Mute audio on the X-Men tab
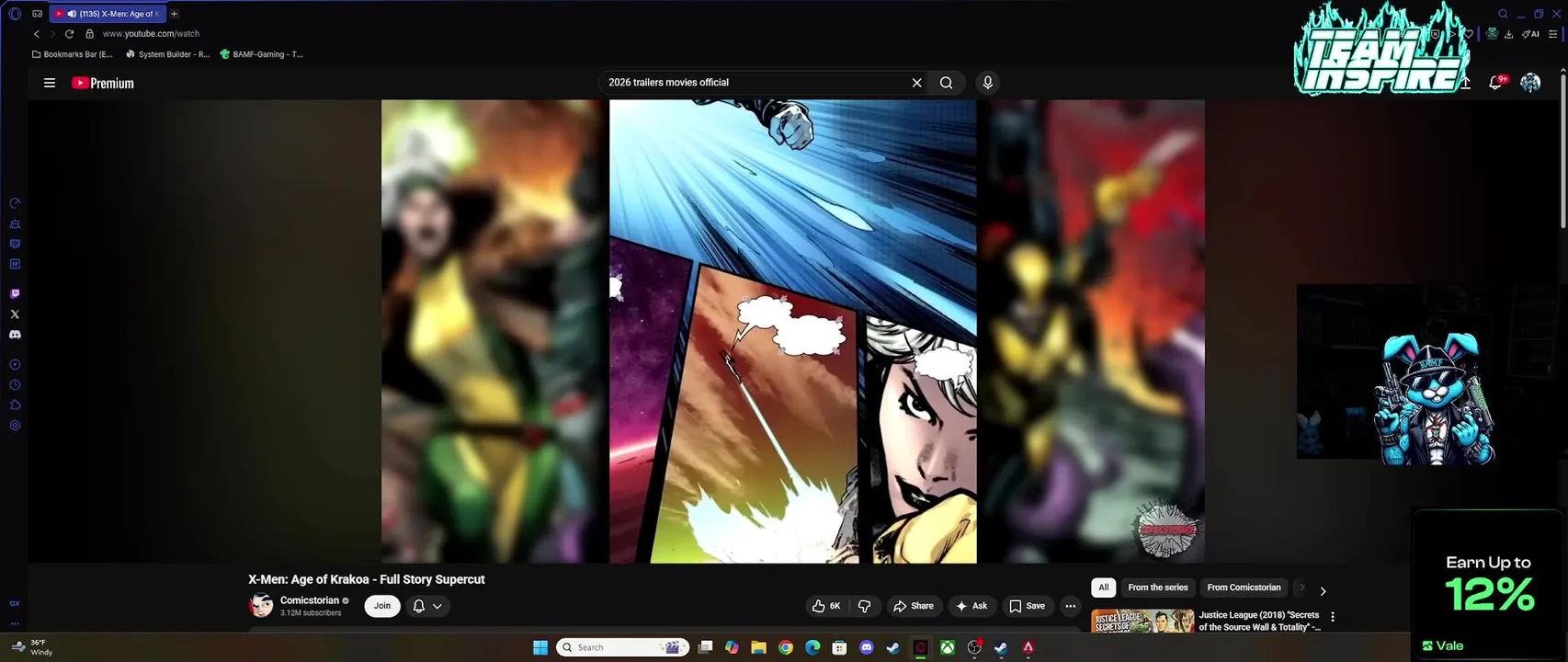 pos(72,14)
